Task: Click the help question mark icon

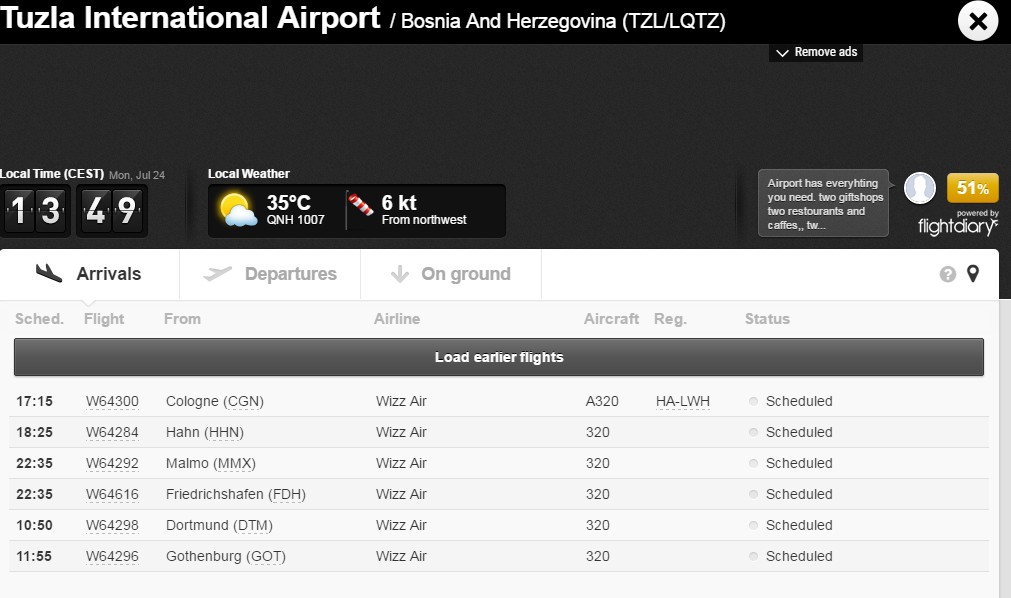Action: click(x=947, y=274)
